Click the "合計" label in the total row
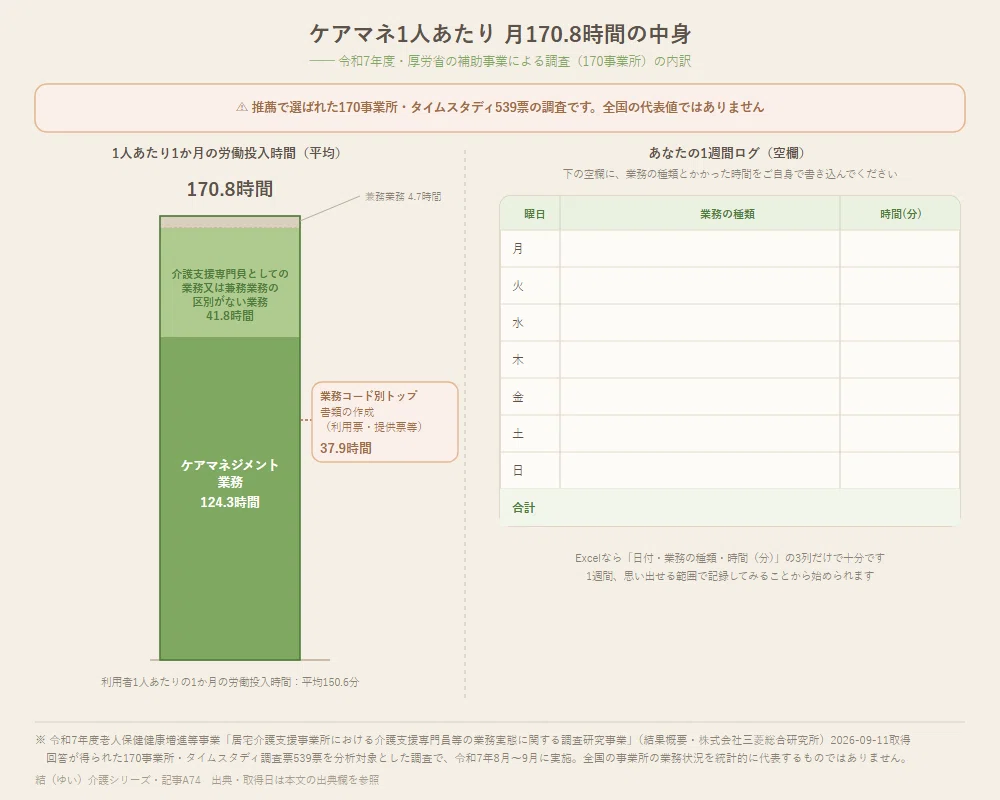 pyautogui.click(x=524, y=508)
